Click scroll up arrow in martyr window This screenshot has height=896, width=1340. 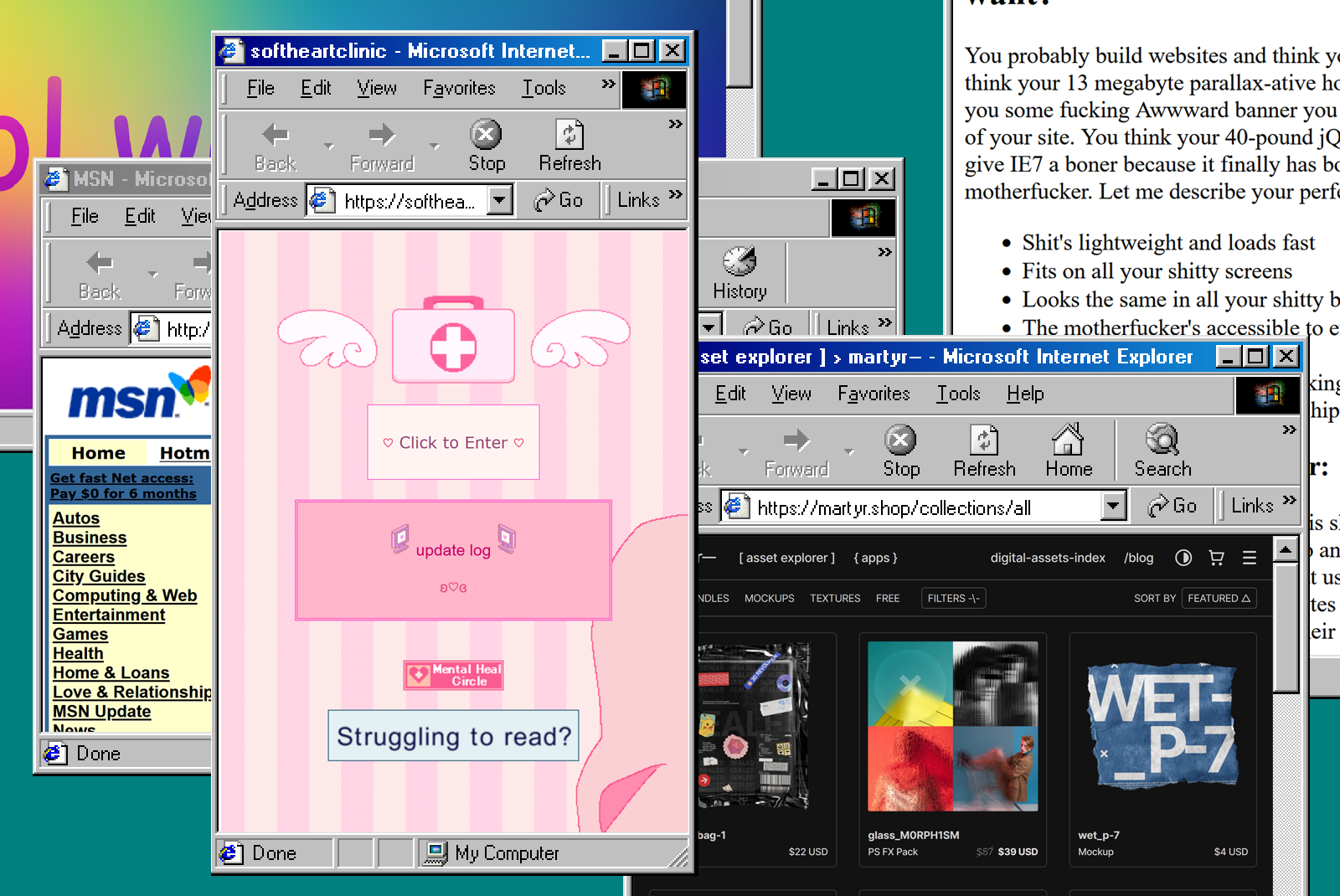1286,549
